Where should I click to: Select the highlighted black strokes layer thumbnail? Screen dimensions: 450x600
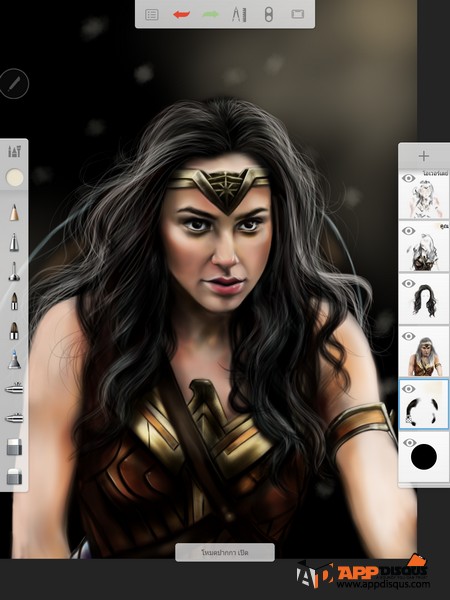(x=424, y=405)
